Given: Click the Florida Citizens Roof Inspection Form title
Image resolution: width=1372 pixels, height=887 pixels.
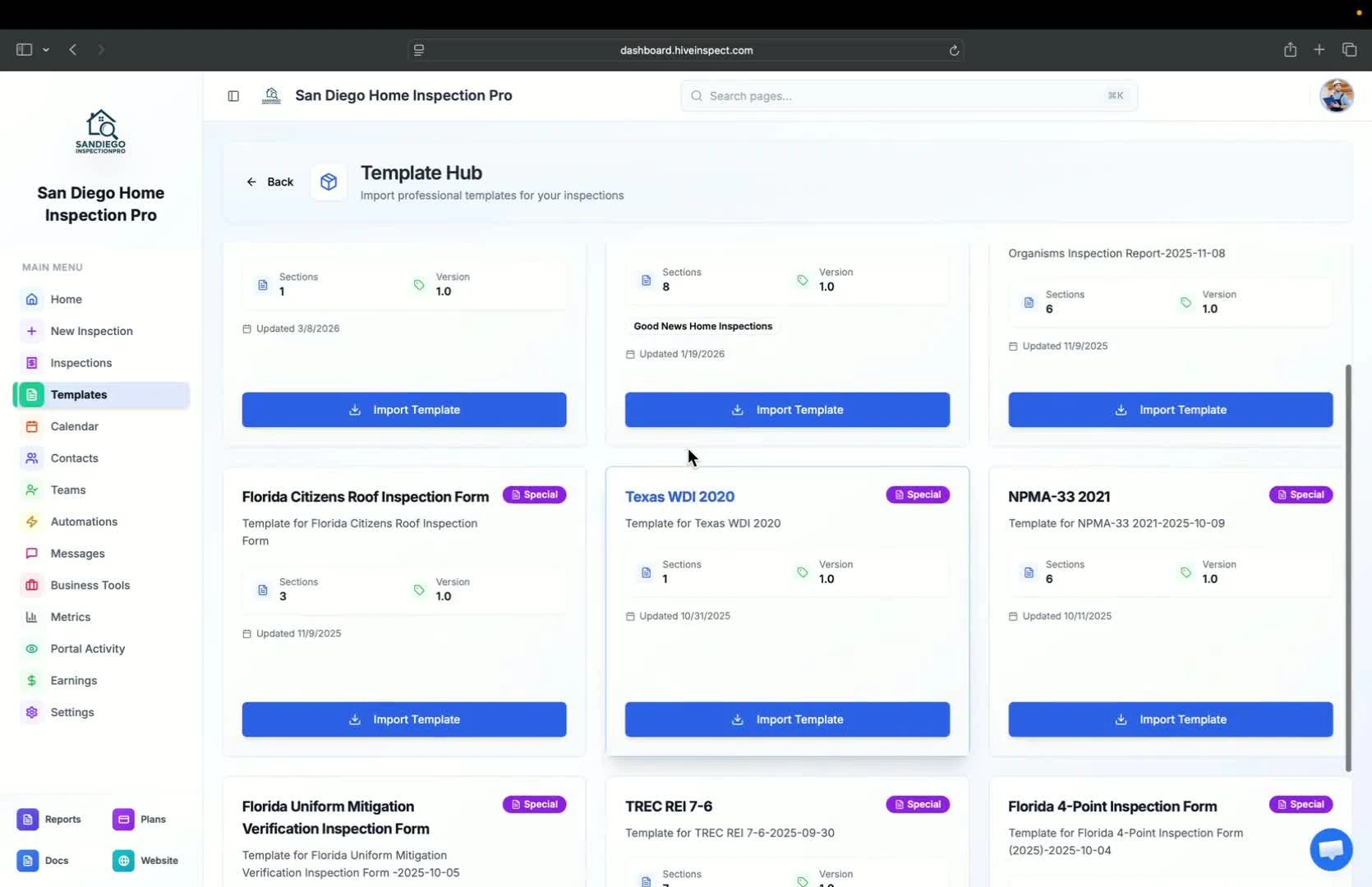Looking at the screenshot, I should point(366,497).
